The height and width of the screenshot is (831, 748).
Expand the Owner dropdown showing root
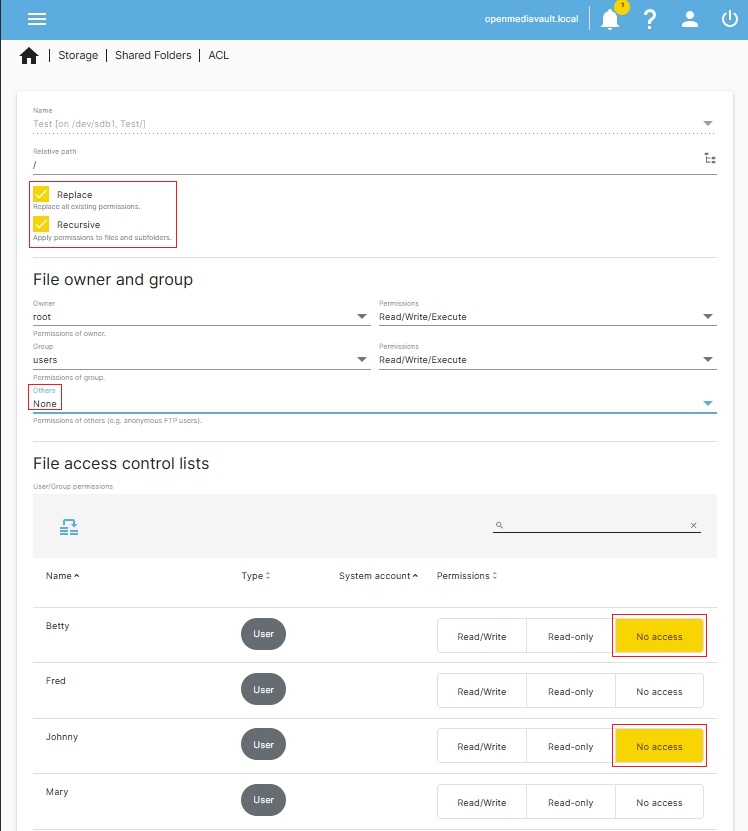pyautogui.click(x=200, y=317)
